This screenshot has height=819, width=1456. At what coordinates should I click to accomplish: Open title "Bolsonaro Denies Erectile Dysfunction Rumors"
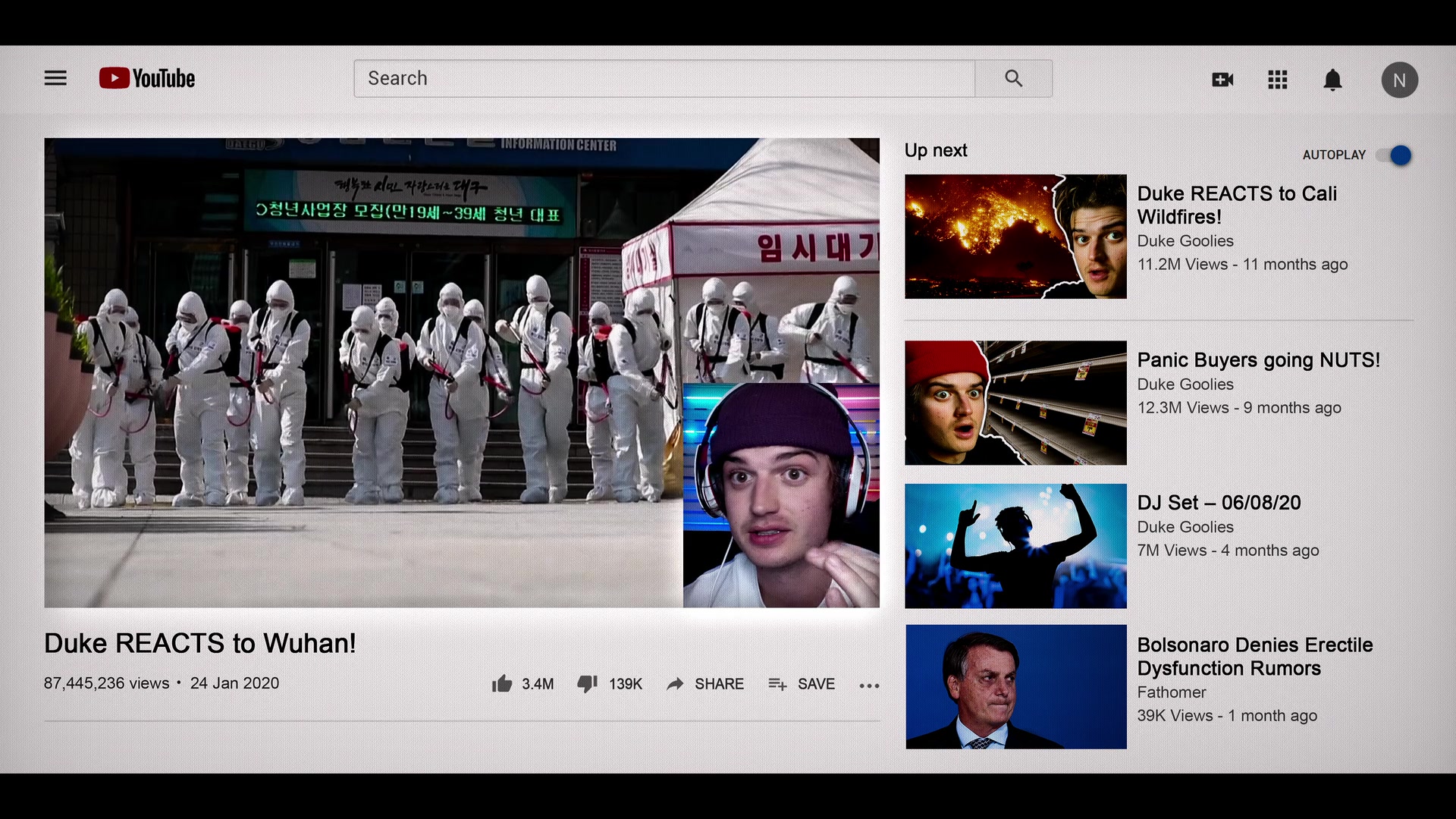pyautogui.click(x=1255, y=656)
